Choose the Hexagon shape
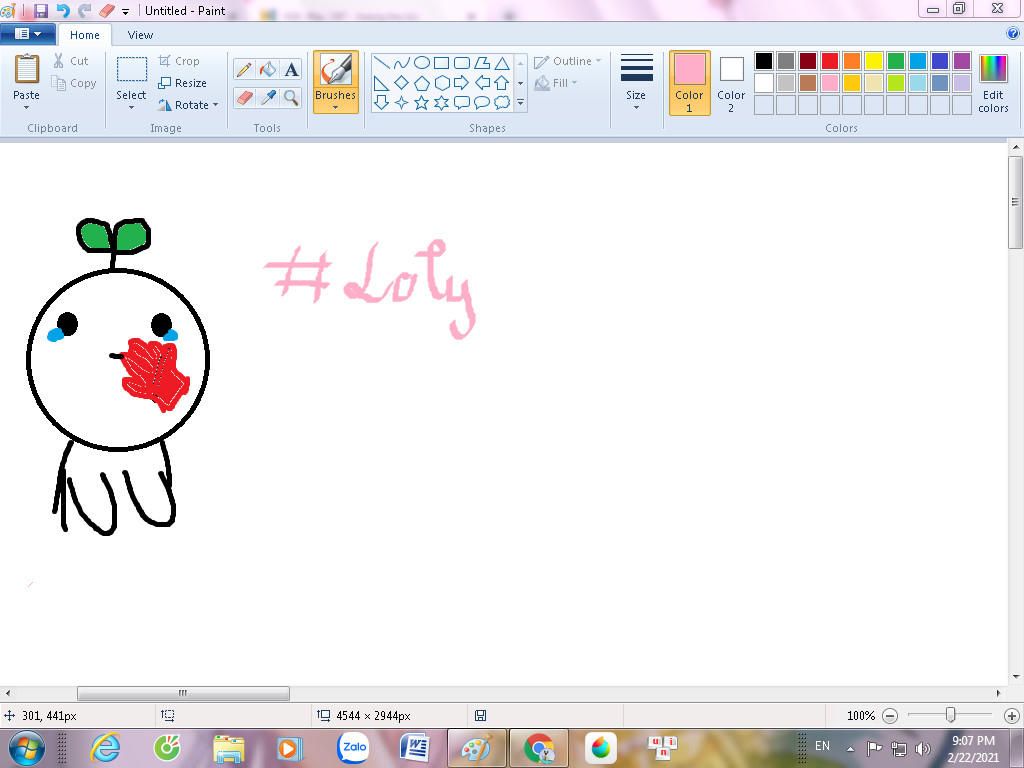The height and width of the screenshot is (768, 1024). coord(441,83)
